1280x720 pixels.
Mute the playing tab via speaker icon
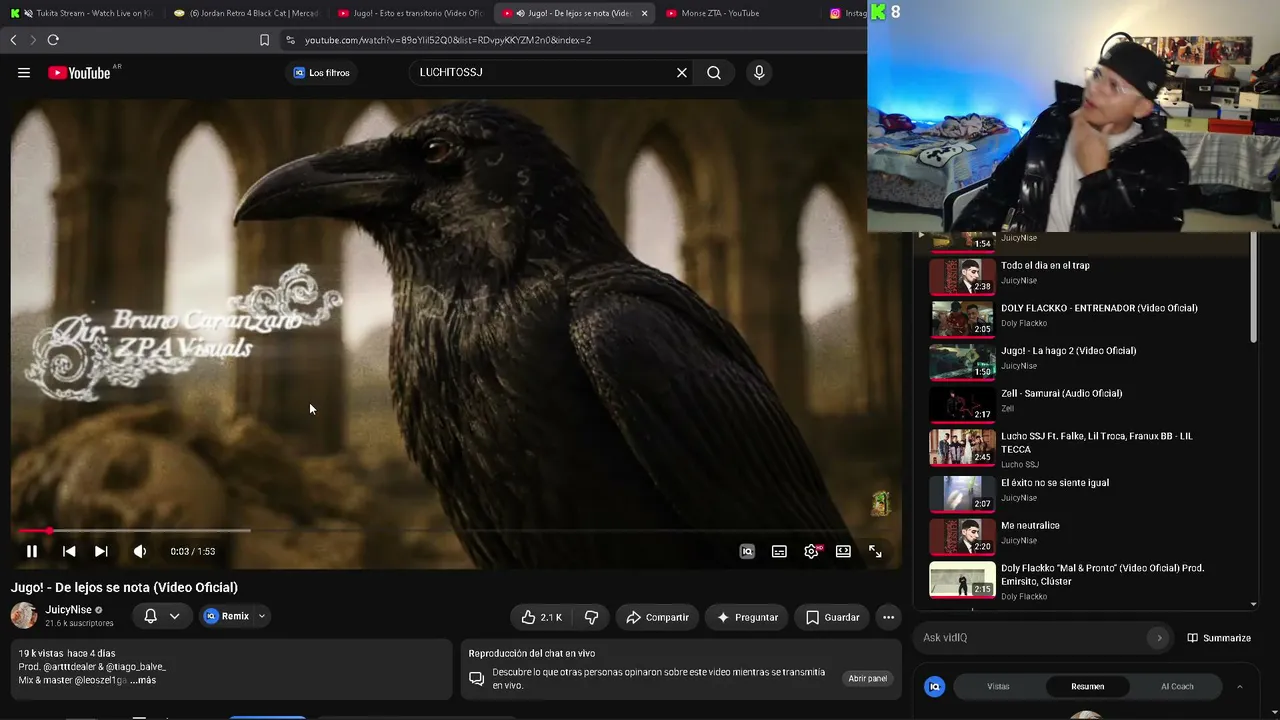[x=520, y=13]
